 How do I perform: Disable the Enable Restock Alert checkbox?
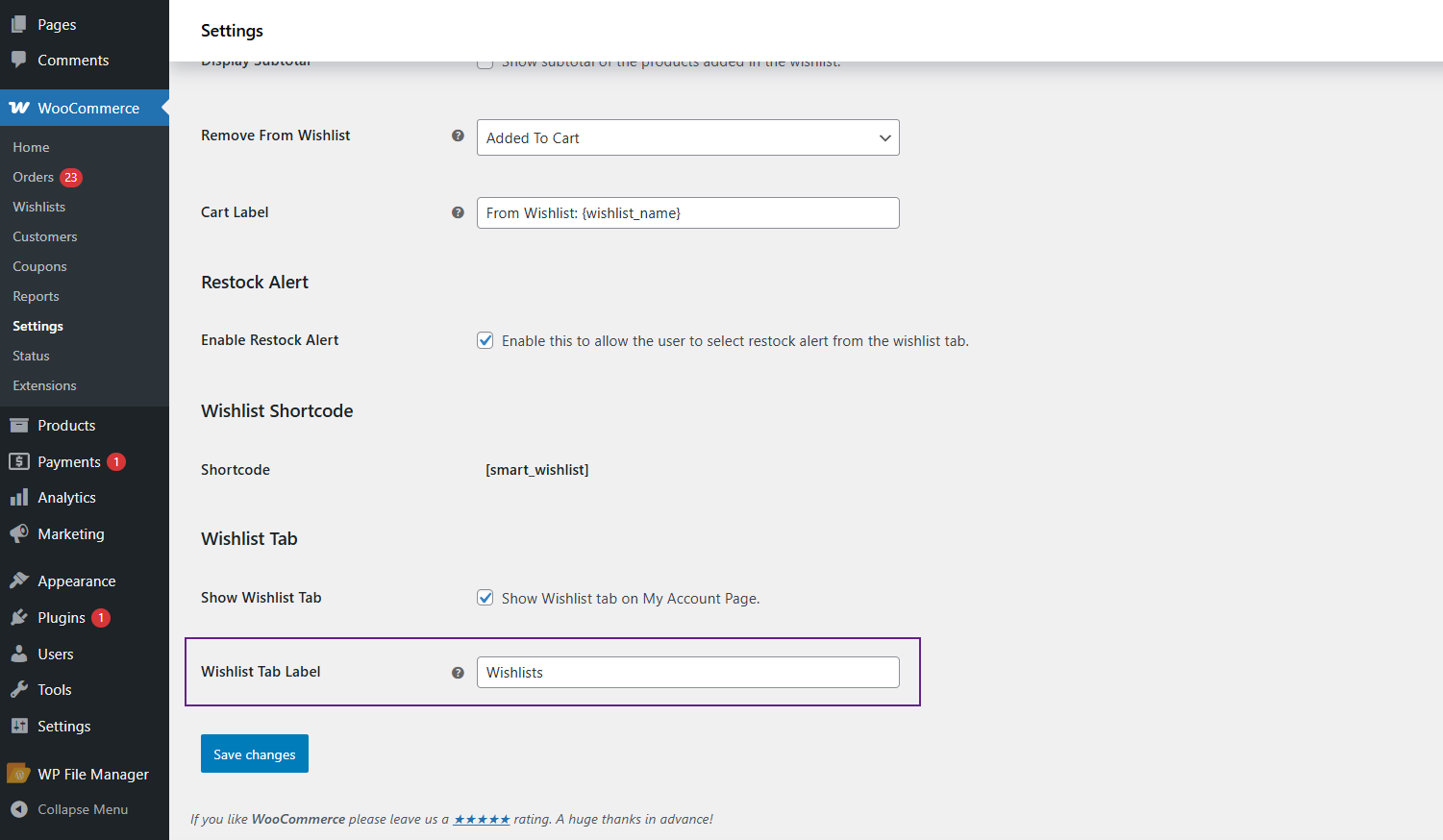tap(485, 340)
